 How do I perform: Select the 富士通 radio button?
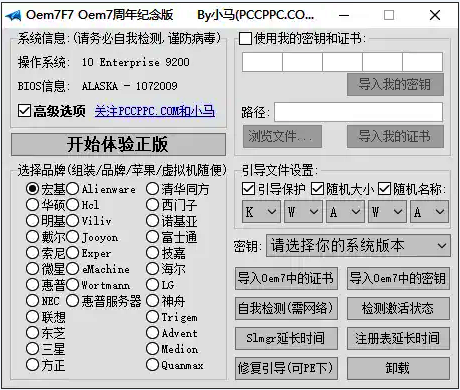pos(152,237)
